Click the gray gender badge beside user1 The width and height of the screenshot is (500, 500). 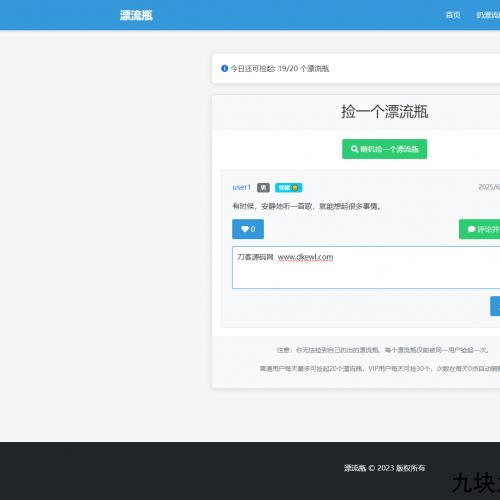click(x=263, y=188)
